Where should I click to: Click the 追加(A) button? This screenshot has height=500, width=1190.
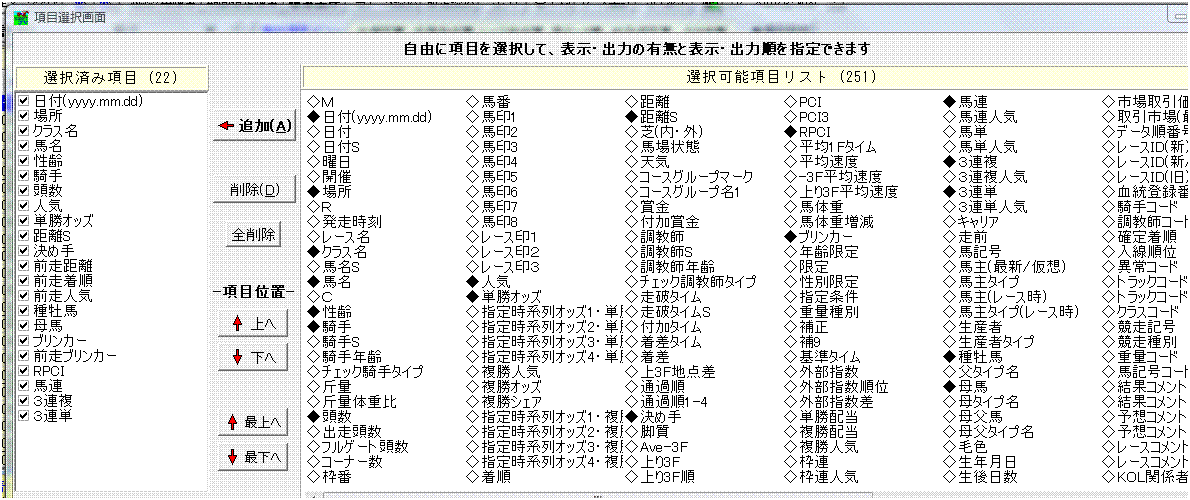254,126
